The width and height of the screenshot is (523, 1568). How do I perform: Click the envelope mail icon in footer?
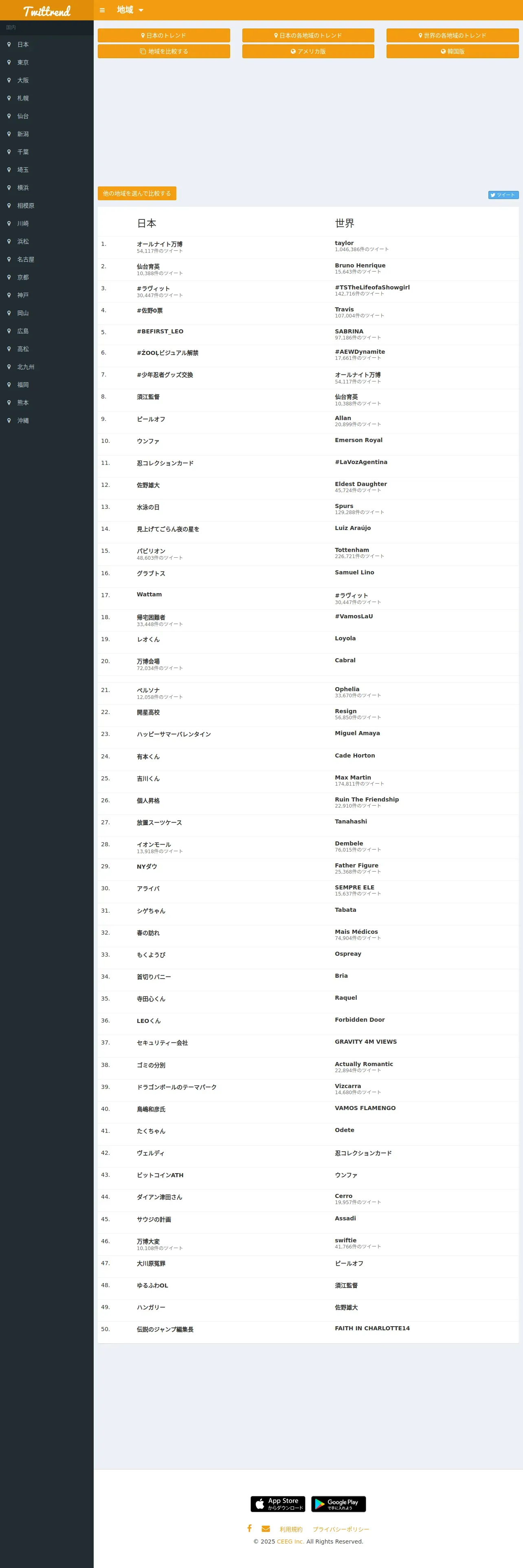(266, 1529)
